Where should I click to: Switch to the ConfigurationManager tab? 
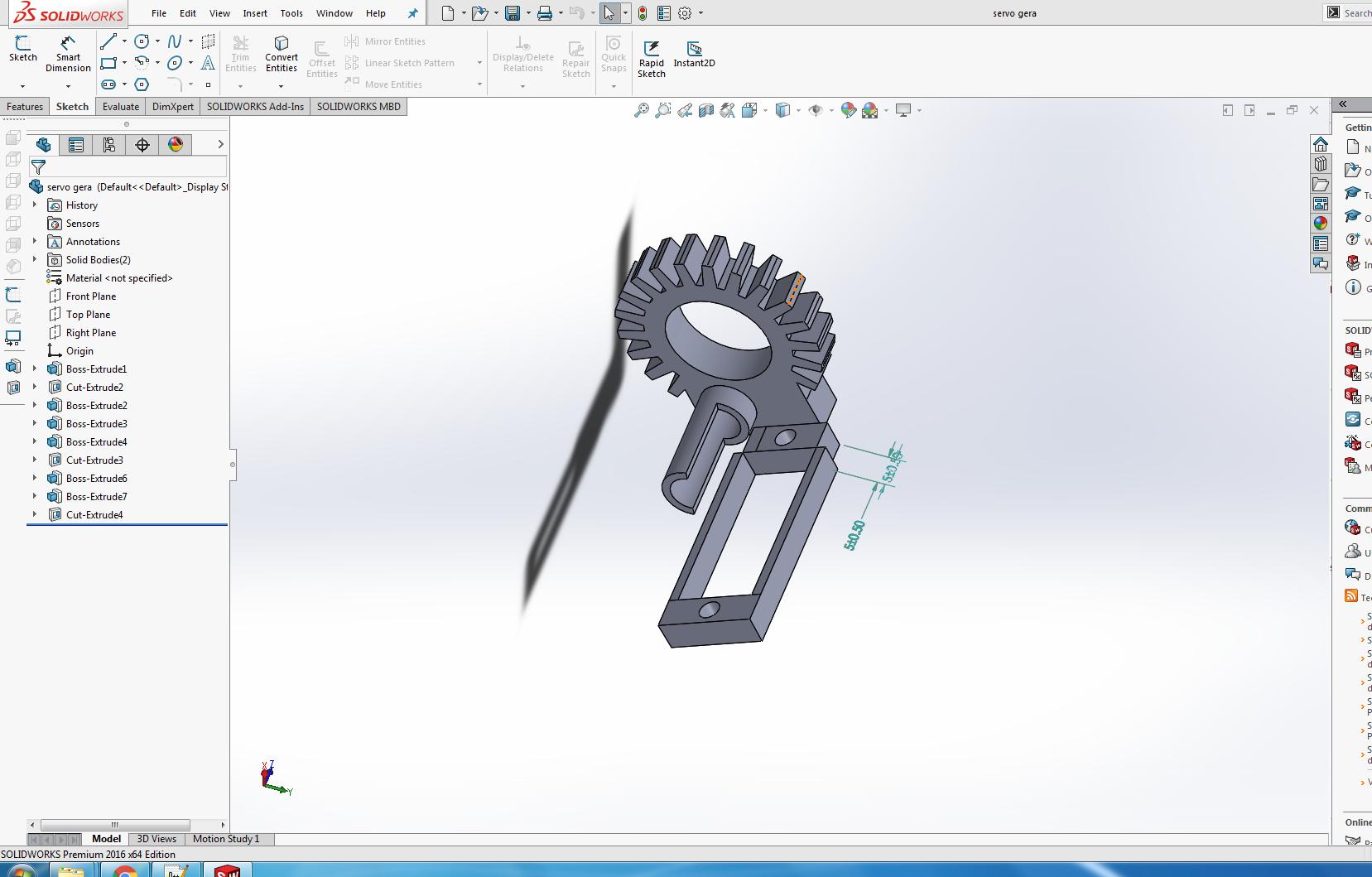point(109,145)
